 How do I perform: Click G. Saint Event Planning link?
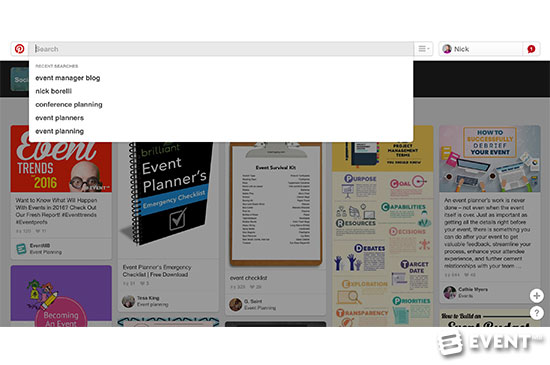click(260, 304)
